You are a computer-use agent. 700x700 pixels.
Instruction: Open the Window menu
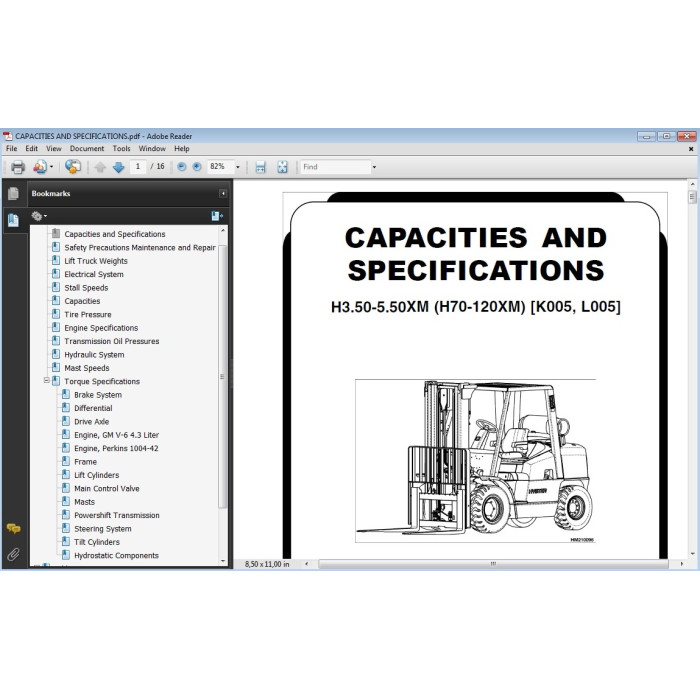[152, 149]
